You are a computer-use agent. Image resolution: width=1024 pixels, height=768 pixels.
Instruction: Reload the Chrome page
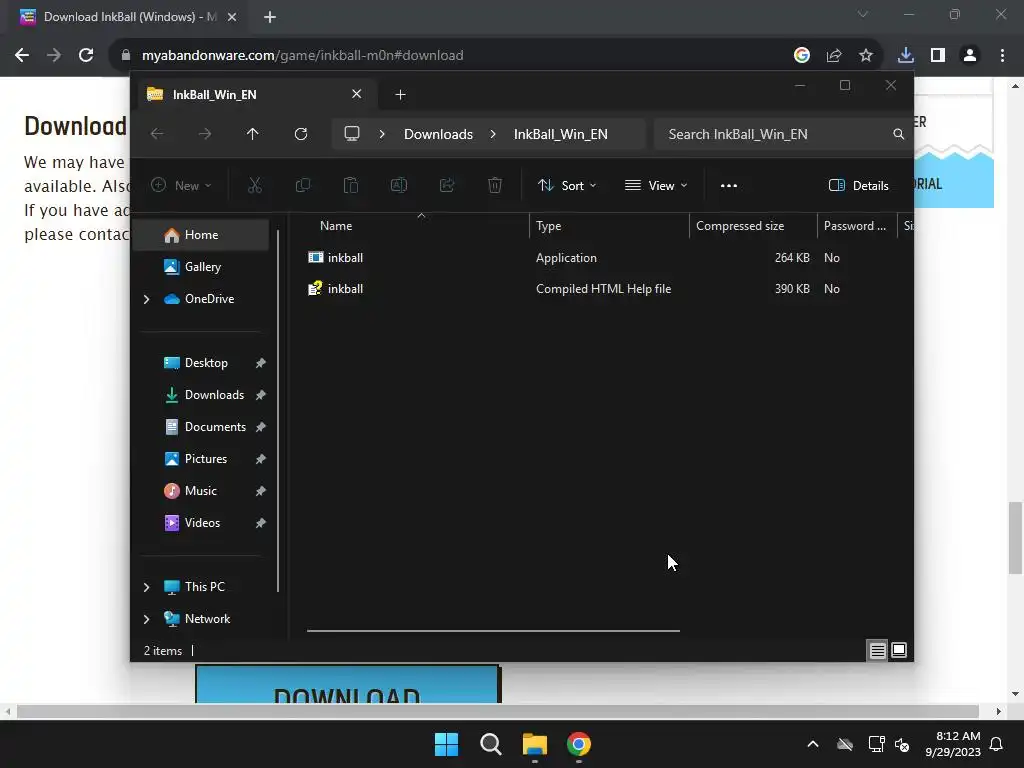tap(86, 56)
